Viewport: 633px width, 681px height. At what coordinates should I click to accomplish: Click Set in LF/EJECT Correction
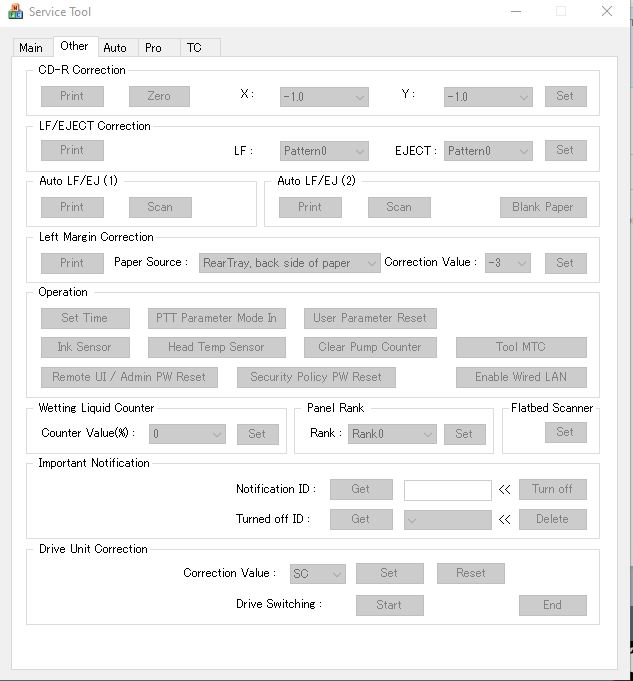coord(566,150)
